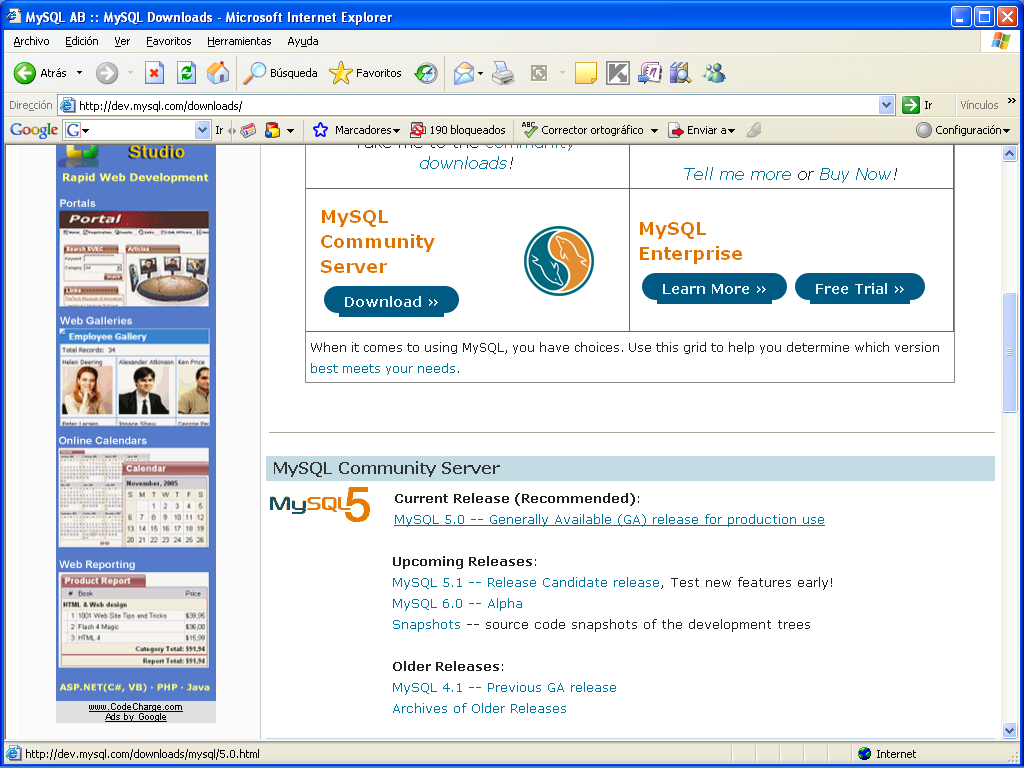Click the K toolbar icon
Screen dimensions: 1024x768
click(x=617, y=73)
